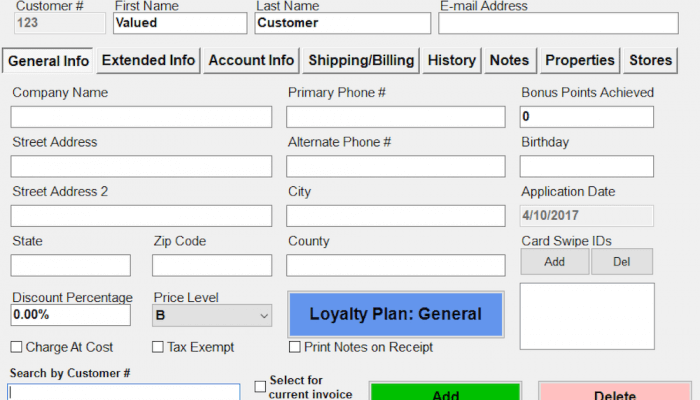Click the green Add button
This screenshot has height=400, width=700.
445,392
